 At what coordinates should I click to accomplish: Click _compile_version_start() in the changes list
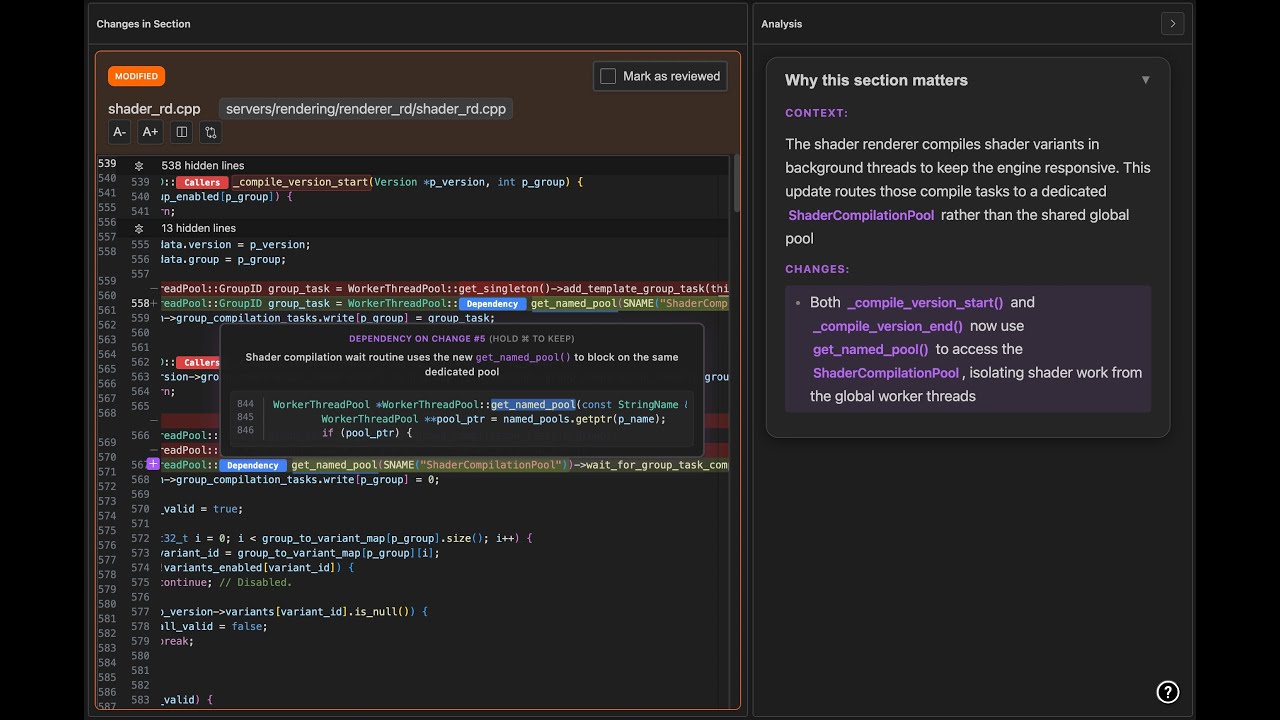click(x=924, y=302)
